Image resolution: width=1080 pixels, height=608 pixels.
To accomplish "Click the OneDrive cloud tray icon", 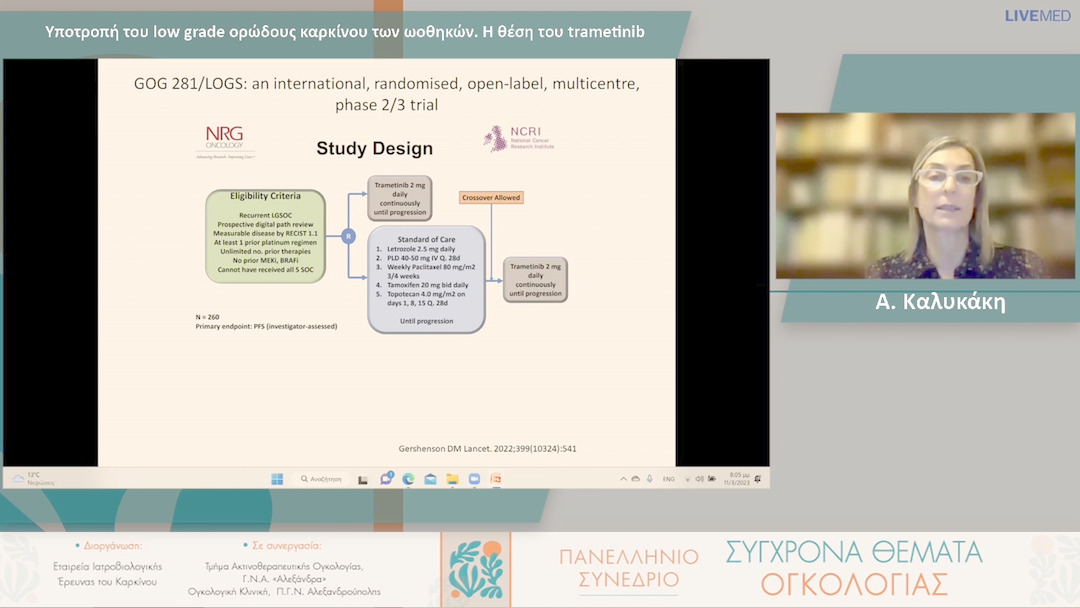I will pyautogui.click(x=636, y=479).
